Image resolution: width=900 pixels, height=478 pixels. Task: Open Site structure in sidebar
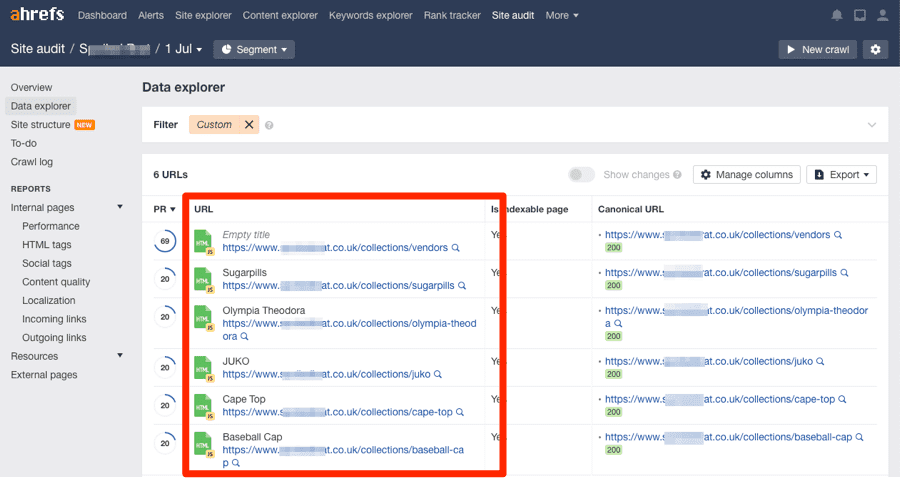40,125
